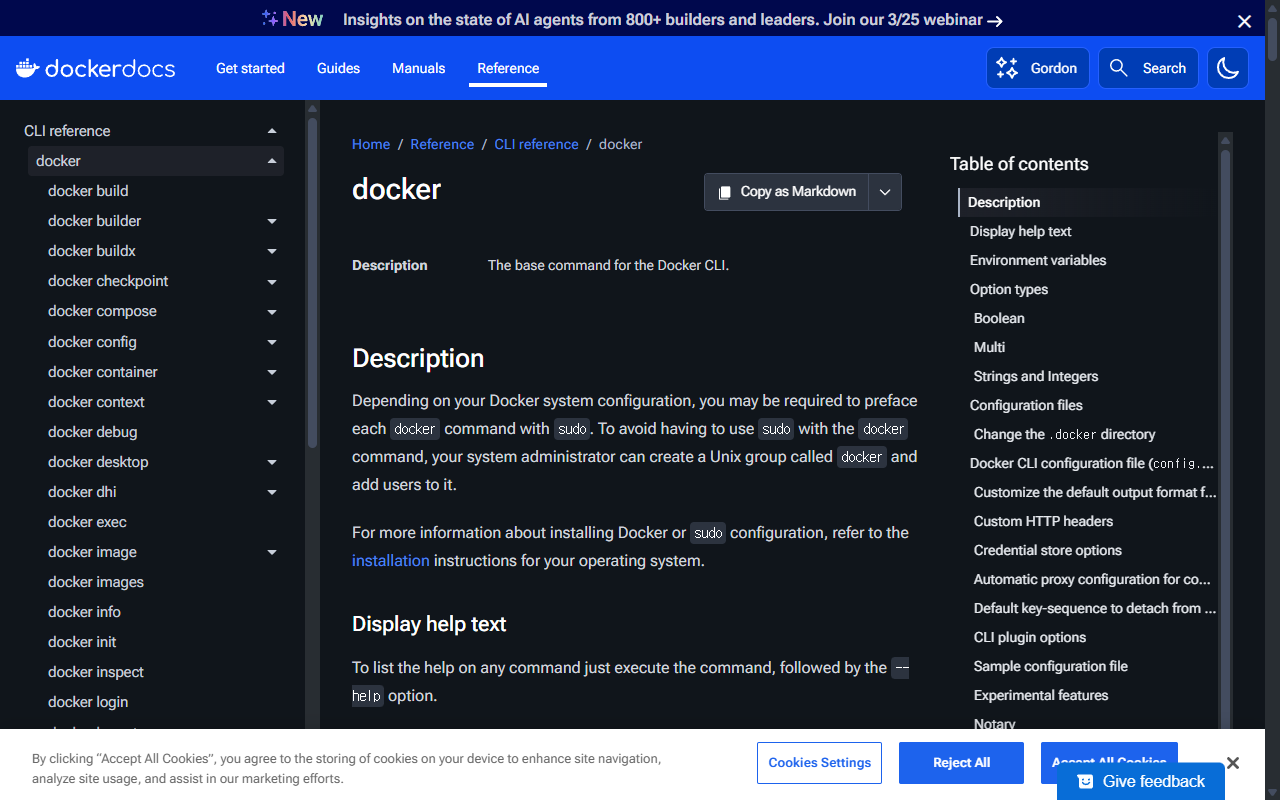Viewport: 1280px width, 800px height.
Task: Open the Manuals tab
Action: (x=418, y=68)
